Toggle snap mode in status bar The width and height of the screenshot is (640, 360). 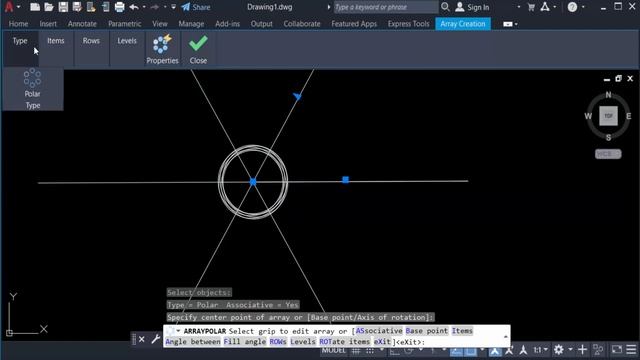pyautogui.click(x=370, y=351)
